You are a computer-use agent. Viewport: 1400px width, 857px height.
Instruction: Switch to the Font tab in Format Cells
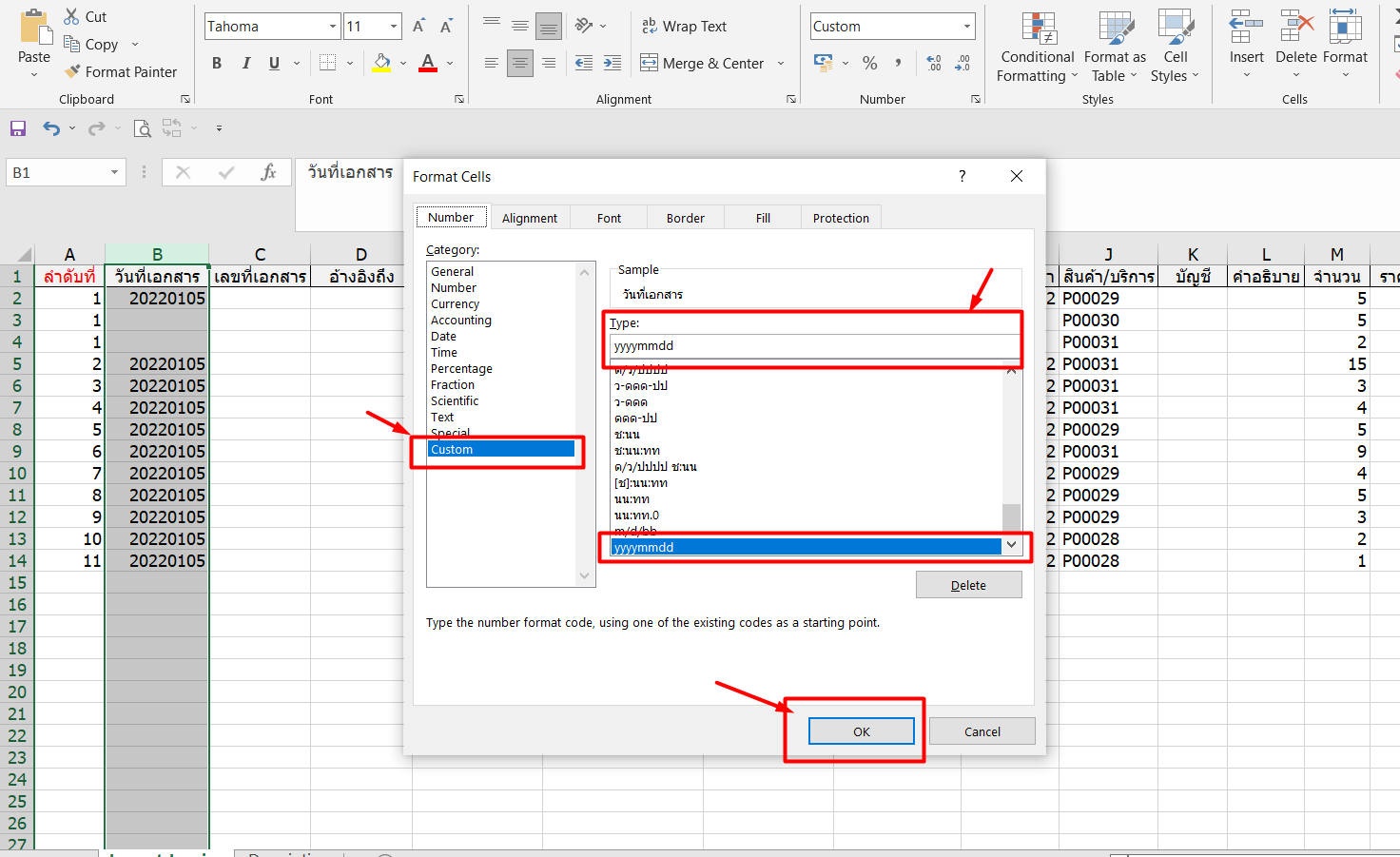tap(609, 218)
